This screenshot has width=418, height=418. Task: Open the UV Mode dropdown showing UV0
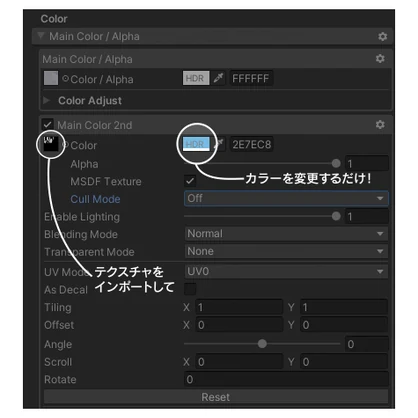[x=286, y=271]
